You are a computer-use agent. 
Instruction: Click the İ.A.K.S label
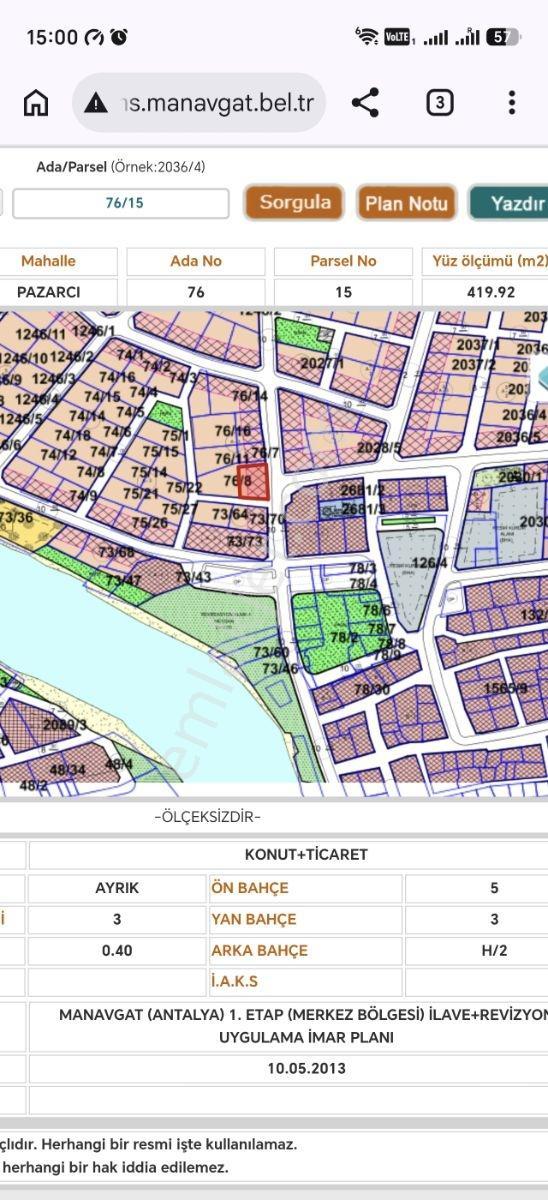coord(234,981)
